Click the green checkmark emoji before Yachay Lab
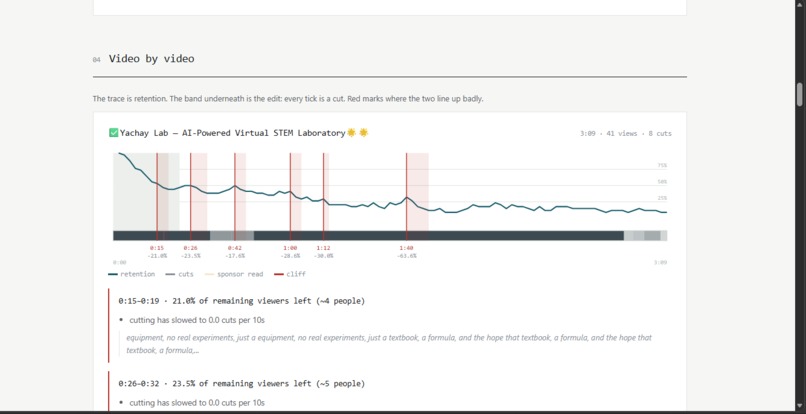Viewport: 806px width, 414px height. click(x=114, y=133)
